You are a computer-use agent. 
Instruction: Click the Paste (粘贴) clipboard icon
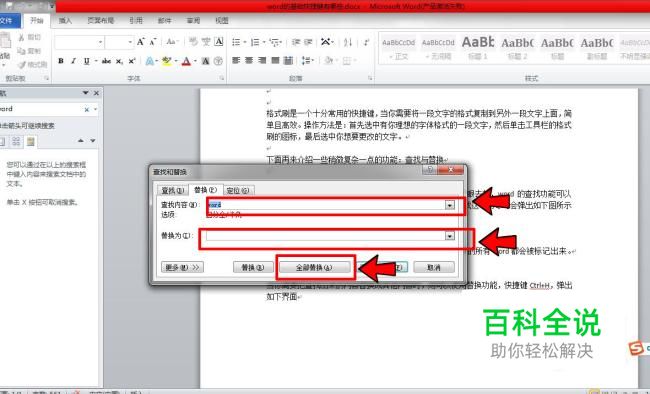pos(5,41)
